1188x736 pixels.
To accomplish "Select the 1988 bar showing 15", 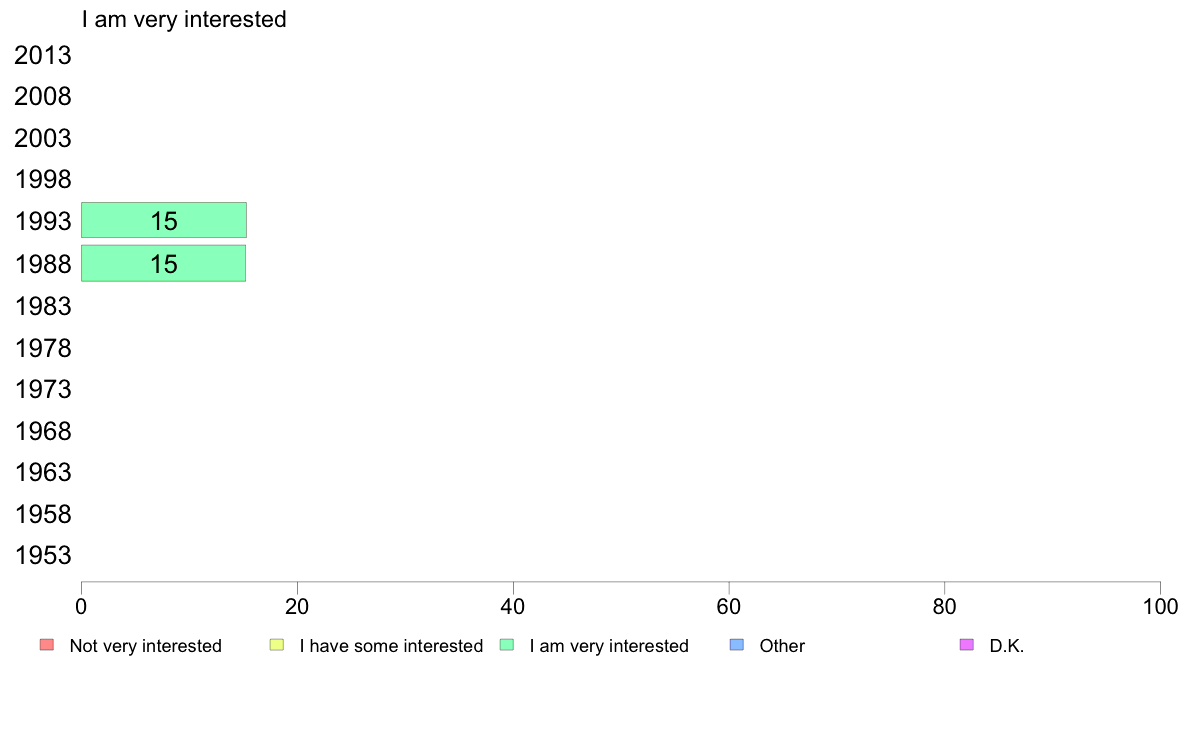I will [x=164, y=263].
